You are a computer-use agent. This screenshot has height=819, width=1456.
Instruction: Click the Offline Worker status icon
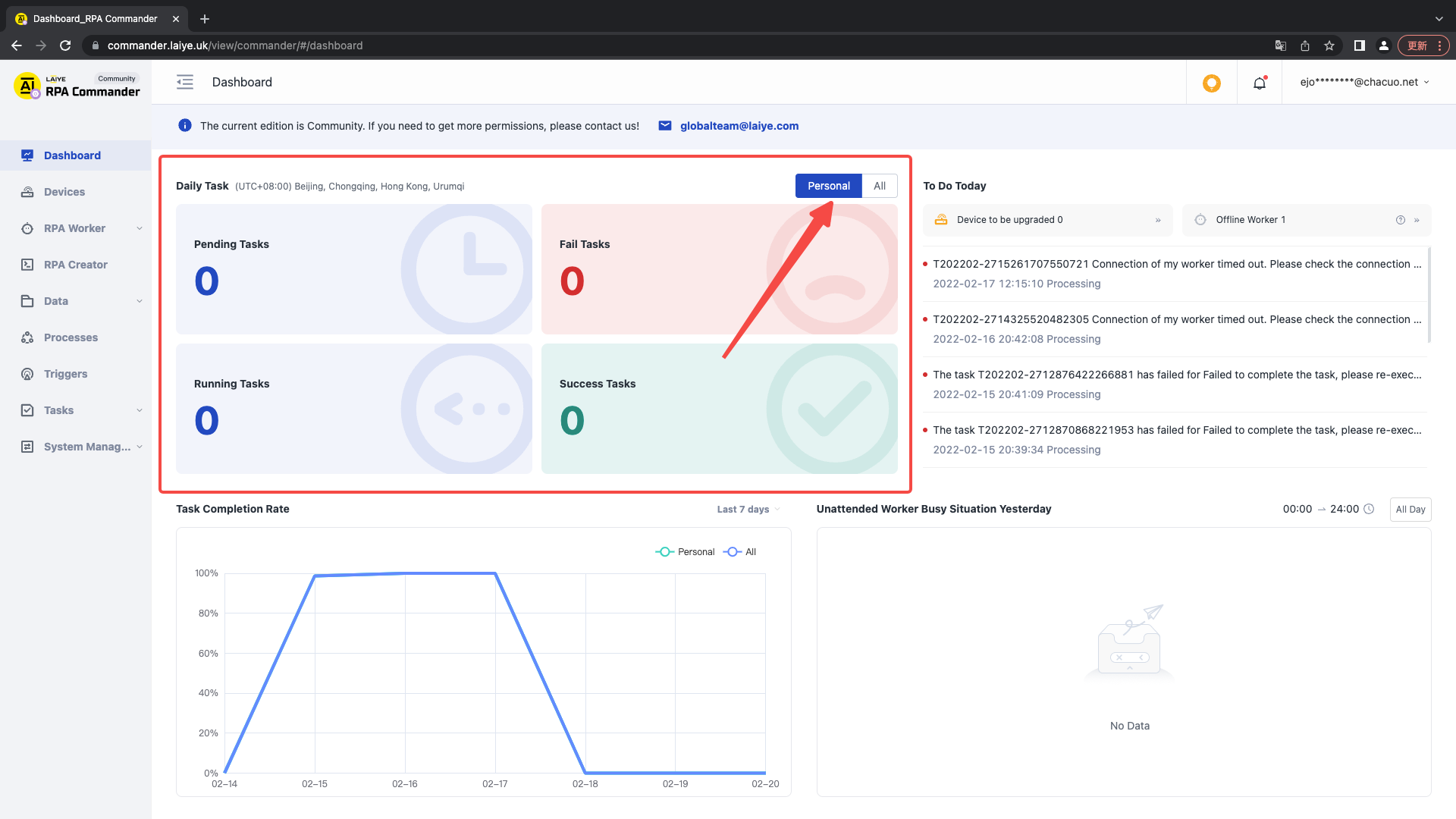[1200, 220]
